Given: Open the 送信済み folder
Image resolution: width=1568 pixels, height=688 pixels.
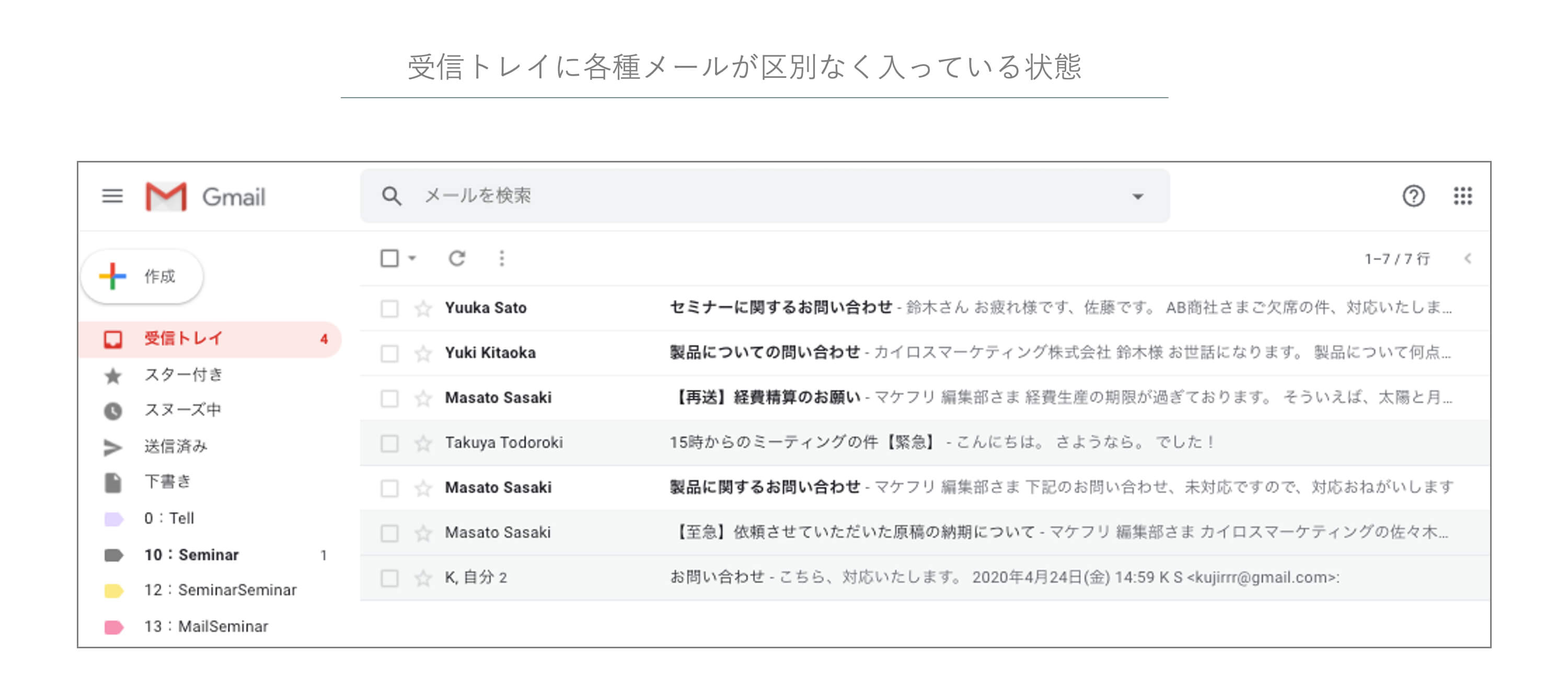Looking at the screenshot, I should point(210,447).
